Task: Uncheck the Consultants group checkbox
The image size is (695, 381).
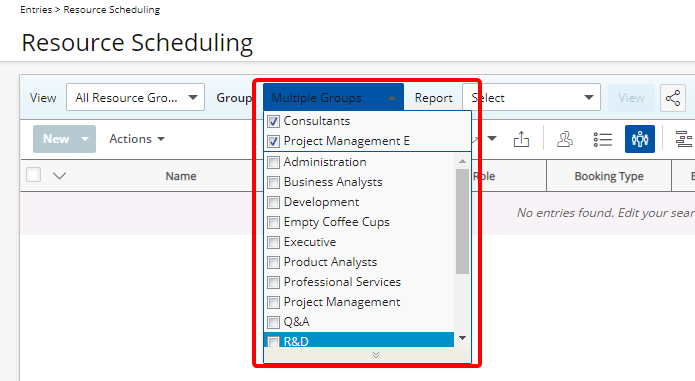Action: [x=273, y=121]
